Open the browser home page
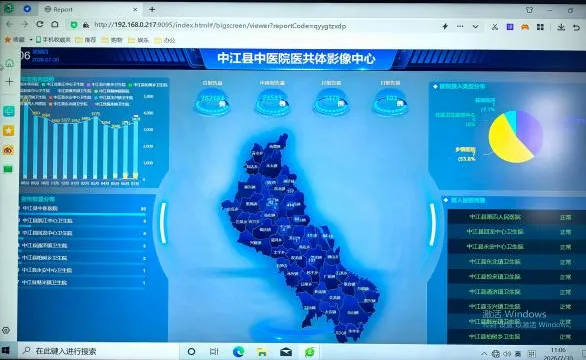 click(x=55, y=25)
